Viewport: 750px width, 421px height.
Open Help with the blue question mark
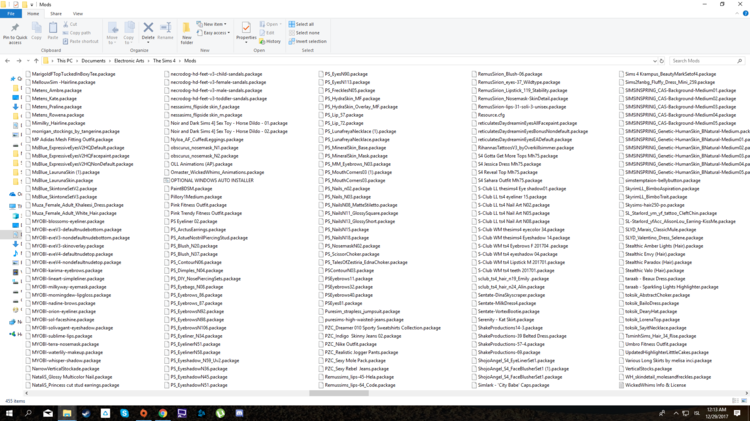pos(745,13)
